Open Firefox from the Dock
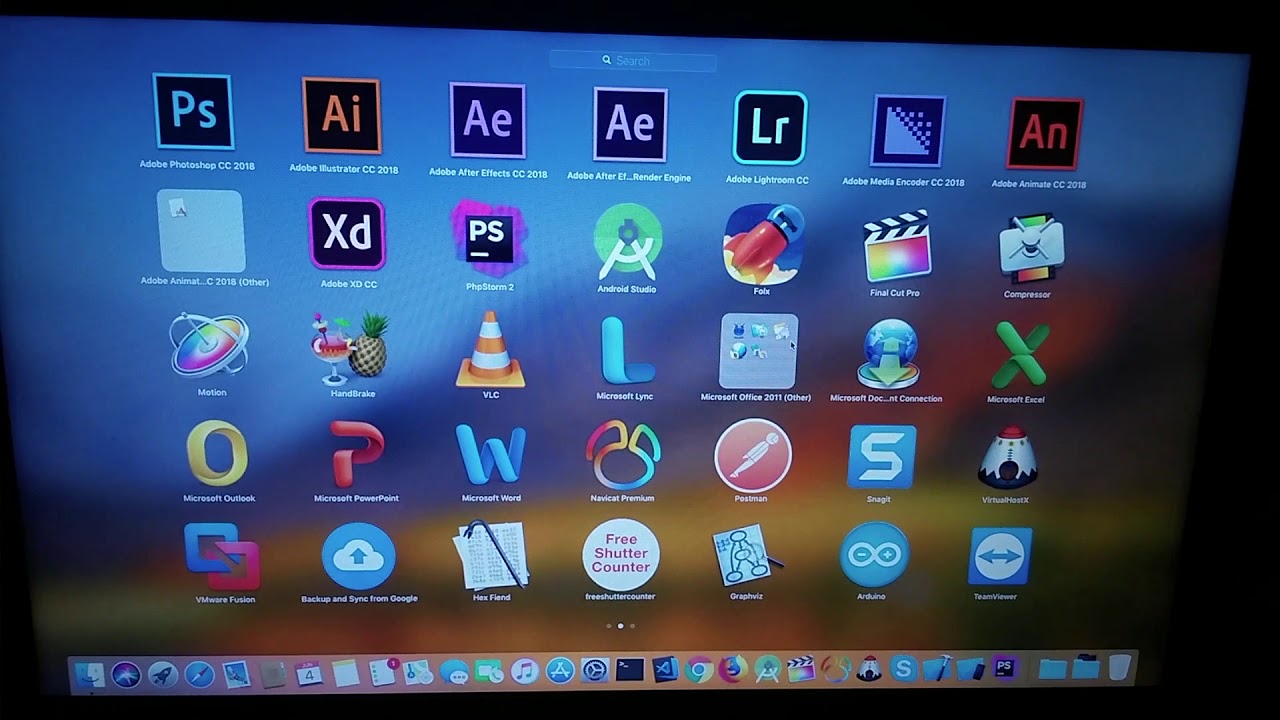The height and width of the screenshot is (720, 1280). (734, 668)
